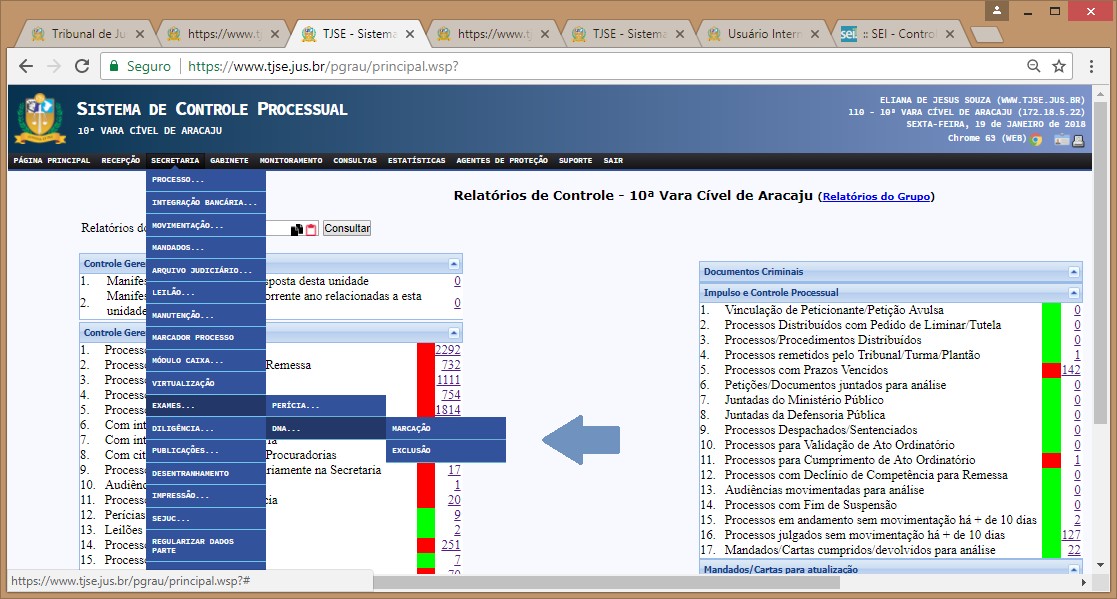Click the black copy icon beside search field
Viewport: 1117px width, 599px height.
point(297,229)
